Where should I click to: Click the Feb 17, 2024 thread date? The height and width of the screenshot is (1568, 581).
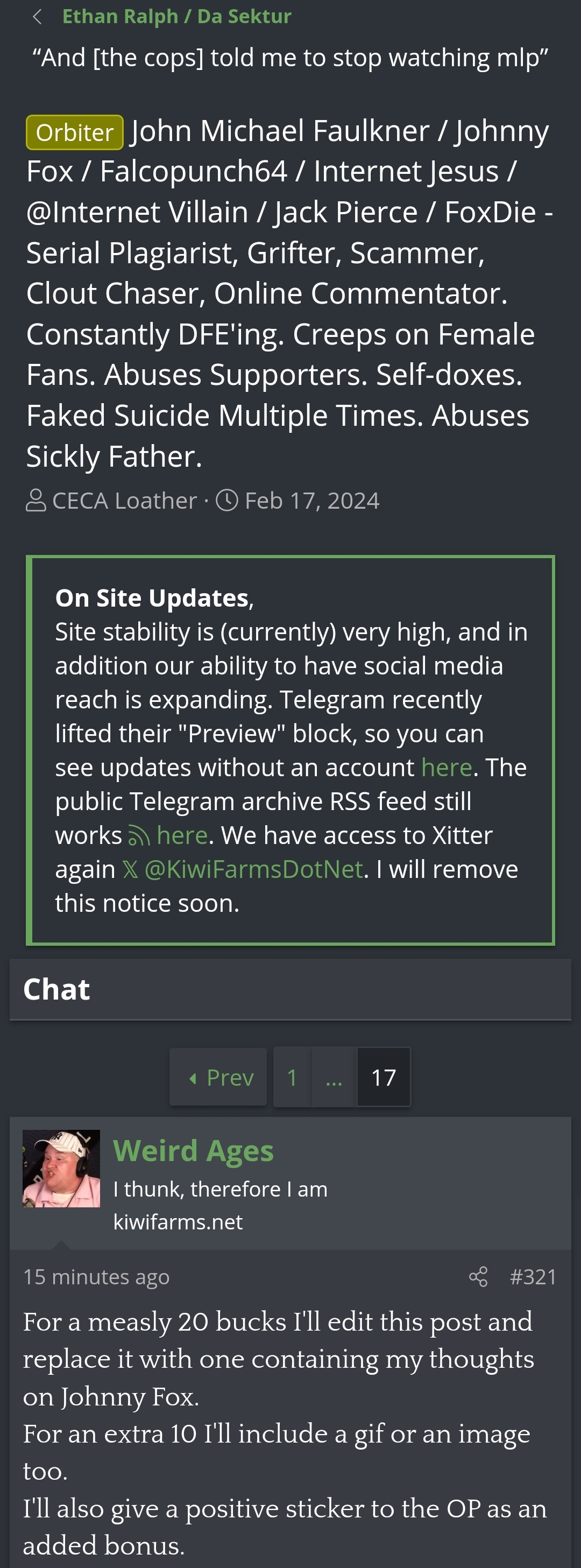(x=311, y=501)
